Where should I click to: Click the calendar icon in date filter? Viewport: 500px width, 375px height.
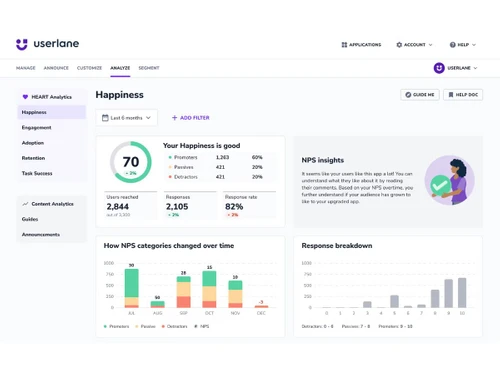point(105,118)
